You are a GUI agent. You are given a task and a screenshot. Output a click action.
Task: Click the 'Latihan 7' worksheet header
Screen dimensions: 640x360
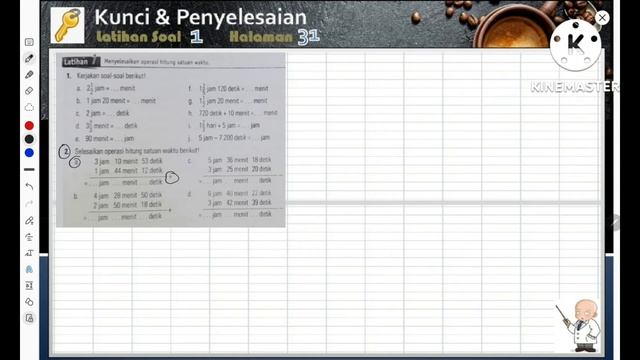pos(81,61)
